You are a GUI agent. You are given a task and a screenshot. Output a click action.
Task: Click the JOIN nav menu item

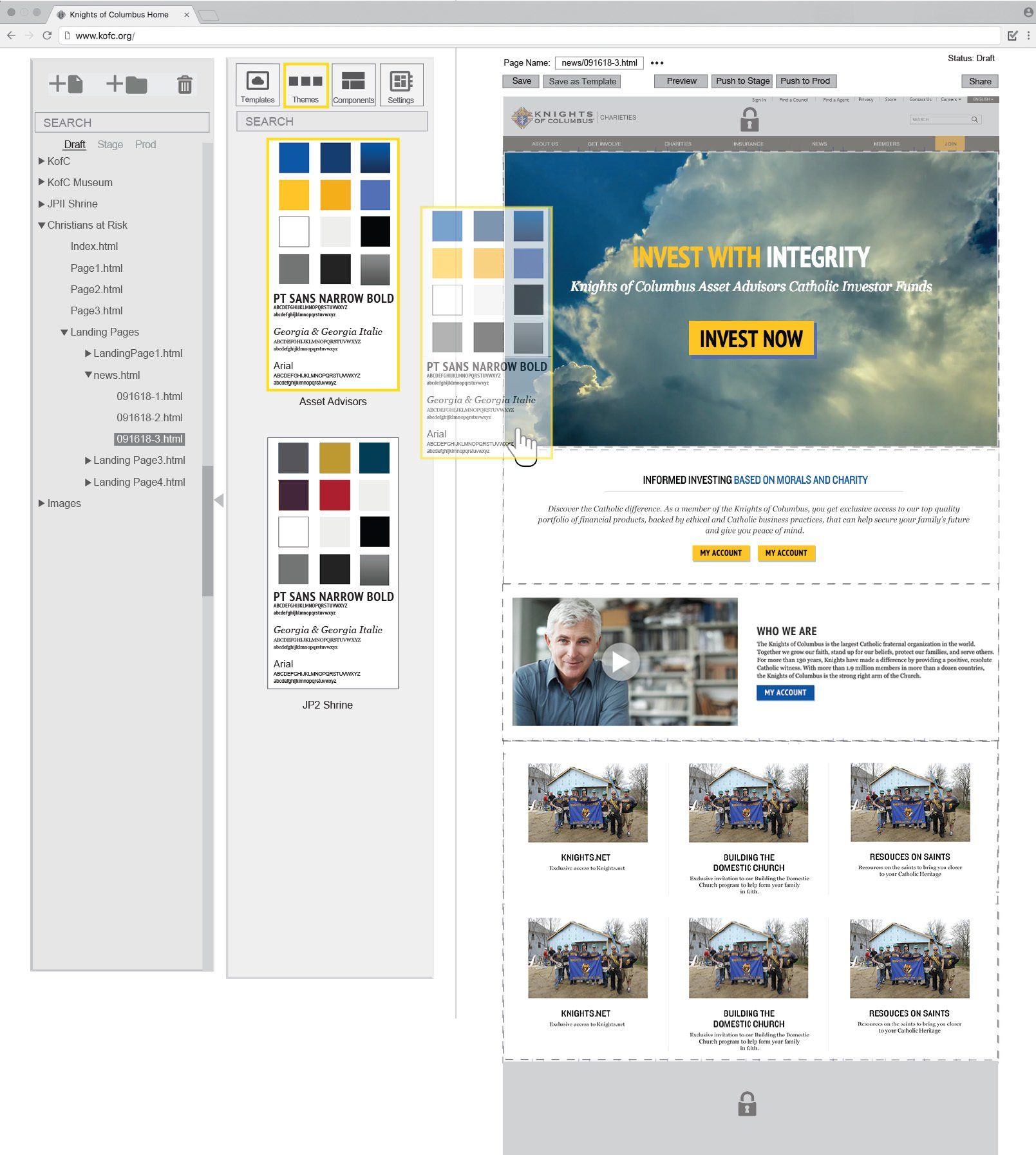[x=950, y=144]
